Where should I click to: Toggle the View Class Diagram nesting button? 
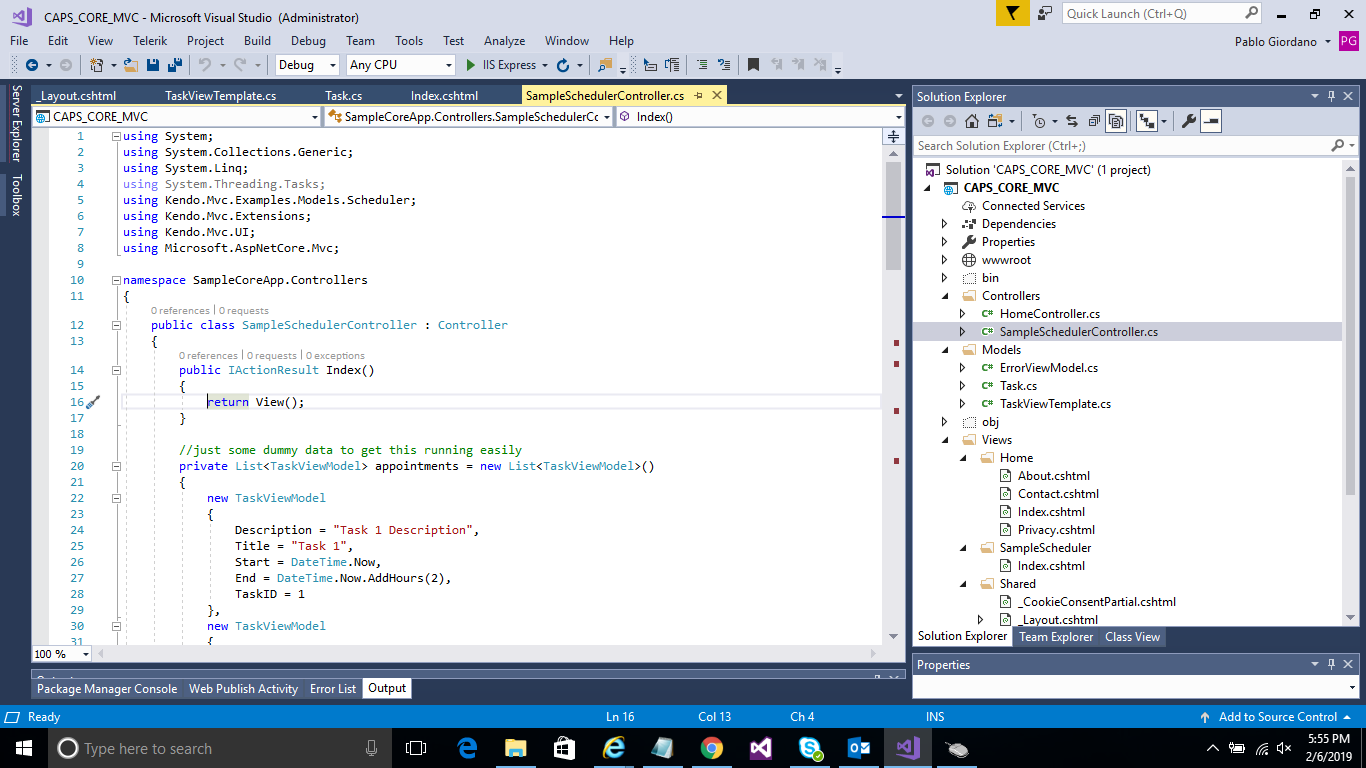coord(1146,121)
